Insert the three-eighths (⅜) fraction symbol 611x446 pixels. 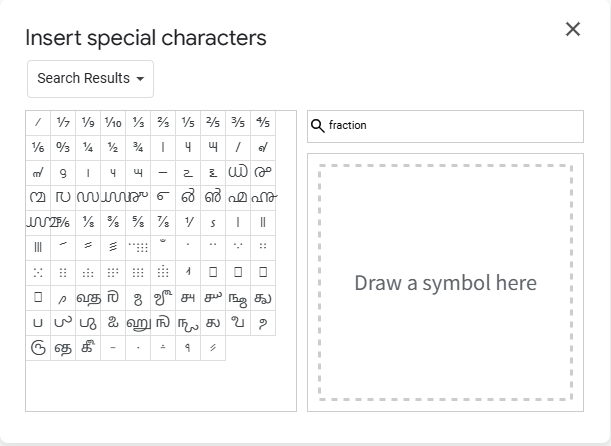(113, 223)
